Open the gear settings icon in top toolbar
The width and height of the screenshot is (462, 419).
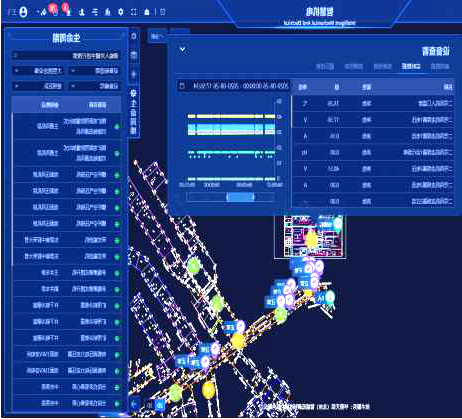[121, 12]
